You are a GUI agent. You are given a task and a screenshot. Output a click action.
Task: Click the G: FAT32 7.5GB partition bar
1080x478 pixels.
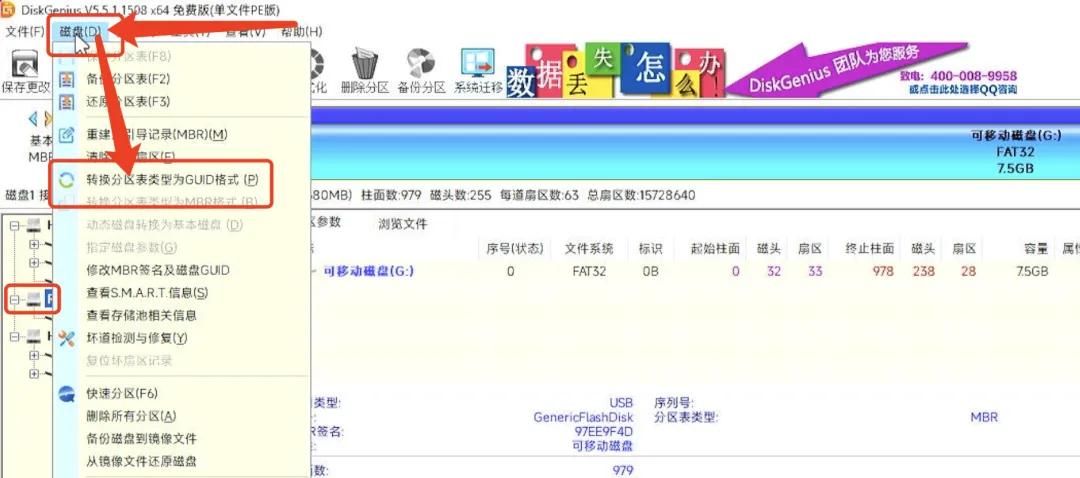pyautogui.click(x=694, y=143)
